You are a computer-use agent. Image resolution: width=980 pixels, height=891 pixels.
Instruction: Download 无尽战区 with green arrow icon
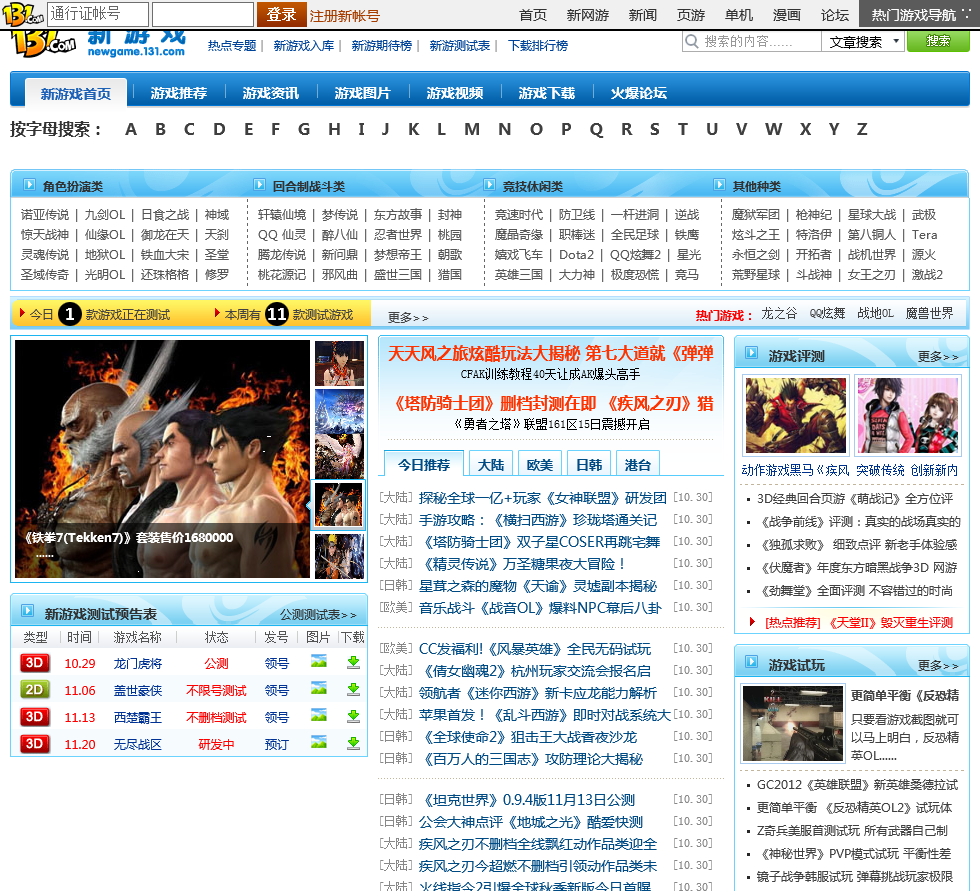(353, 743)
